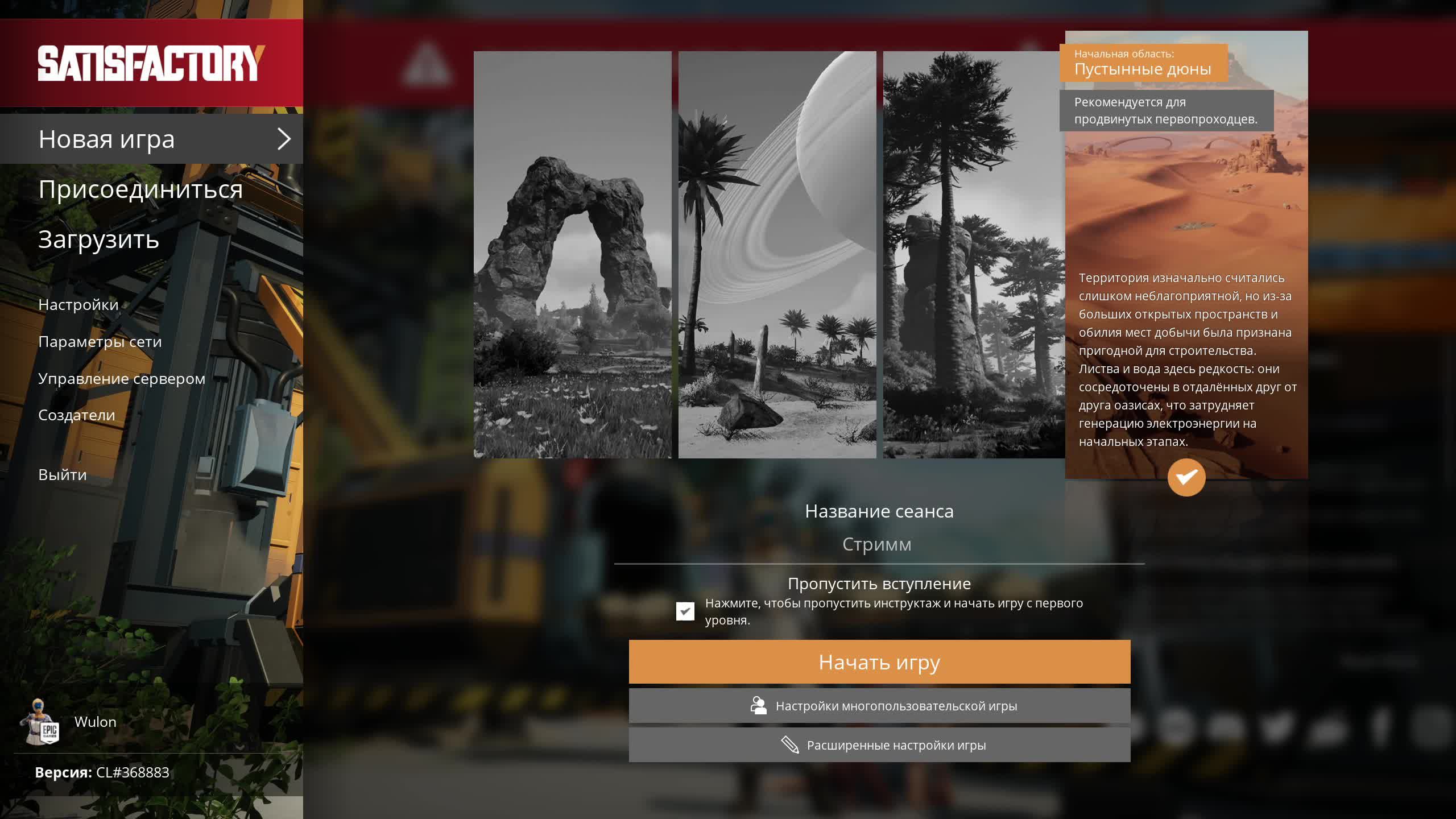1456x819 pixels.
Task: Open Управление сервером
Action: 122,379
